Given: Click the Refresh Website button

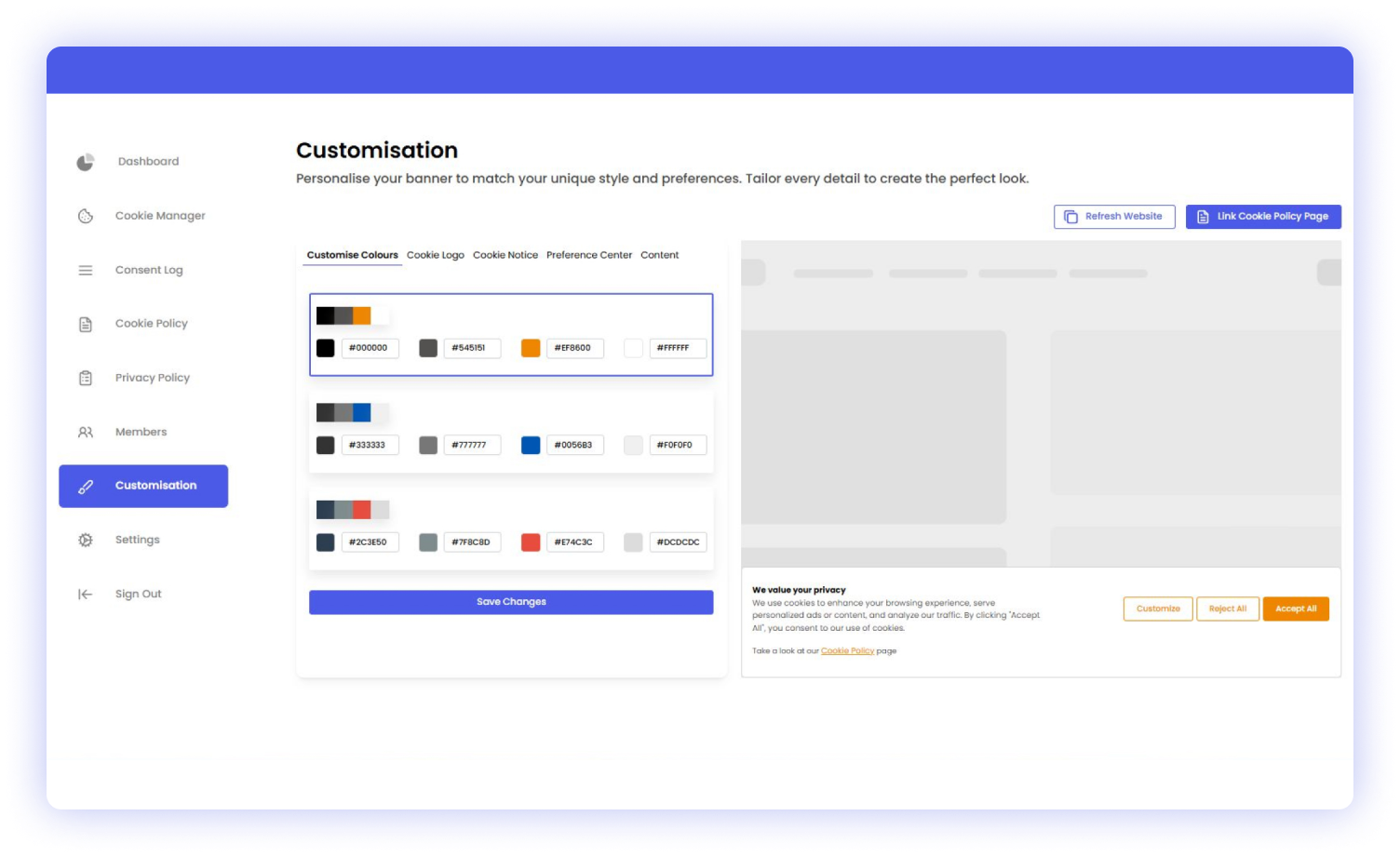Looking at the screenshot, I should click(x=1114, y=217).
